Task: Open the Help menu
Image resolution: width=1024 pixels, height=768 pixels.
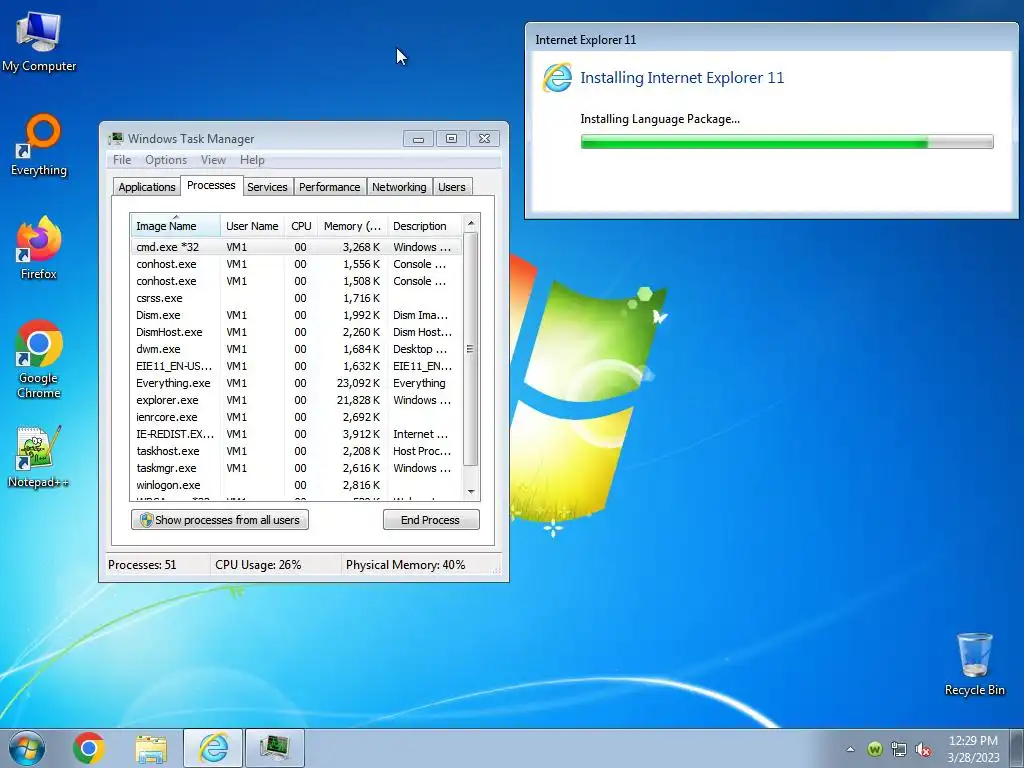Action: tap(252, 160)
